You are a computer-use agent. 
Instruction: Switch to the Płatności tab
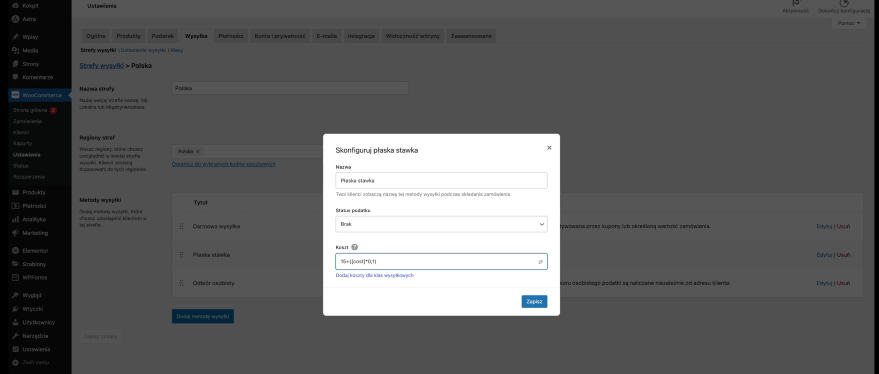(231, 36)
